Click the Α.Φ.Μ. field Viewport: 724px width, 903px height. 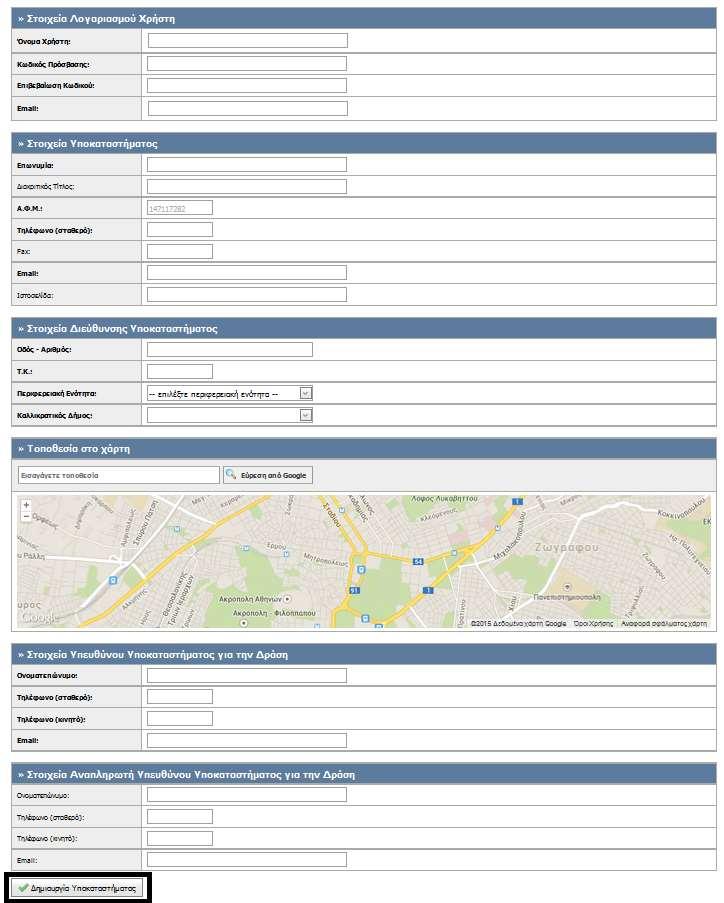pos(180,208)
